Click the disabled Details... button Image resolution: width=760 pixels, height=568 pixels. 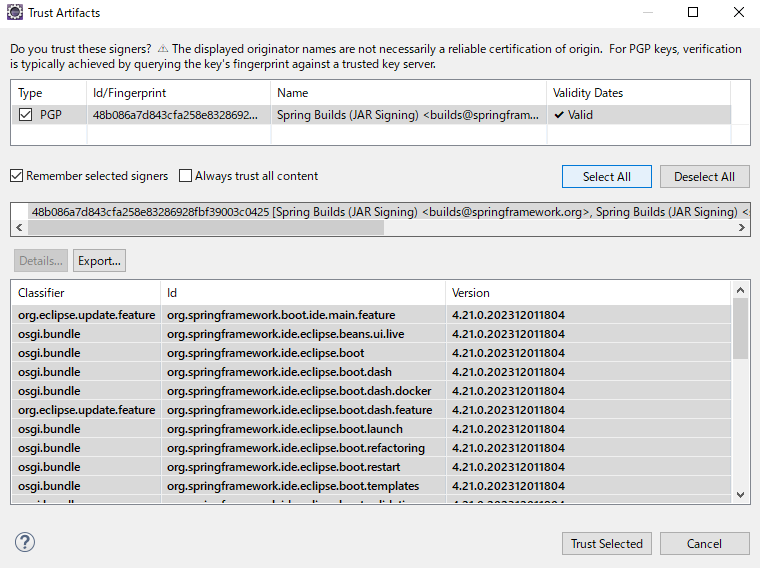tap(41, 261)
